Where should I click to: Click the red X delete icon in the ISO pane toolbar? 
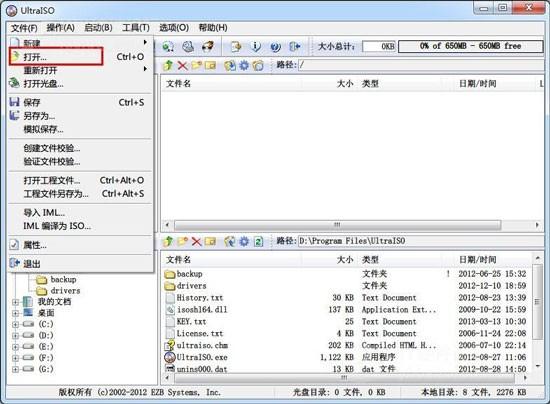coord(182,66)
